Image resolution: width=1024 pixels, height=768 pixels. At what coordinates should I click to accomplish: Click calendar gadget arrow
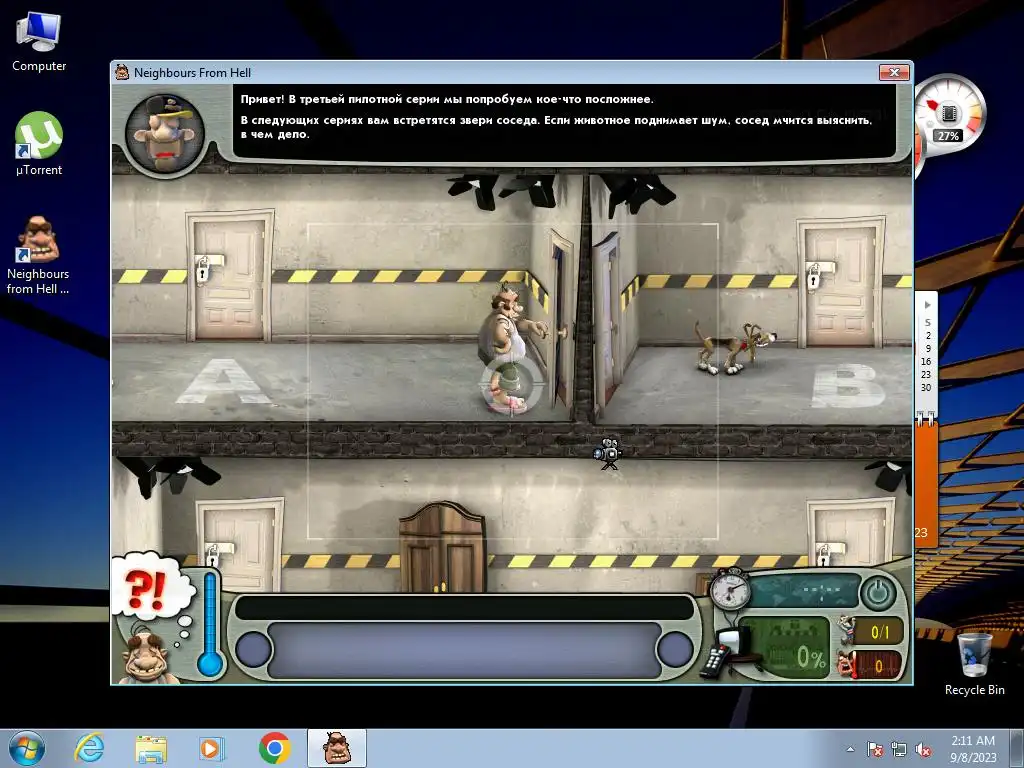(927, 305)
